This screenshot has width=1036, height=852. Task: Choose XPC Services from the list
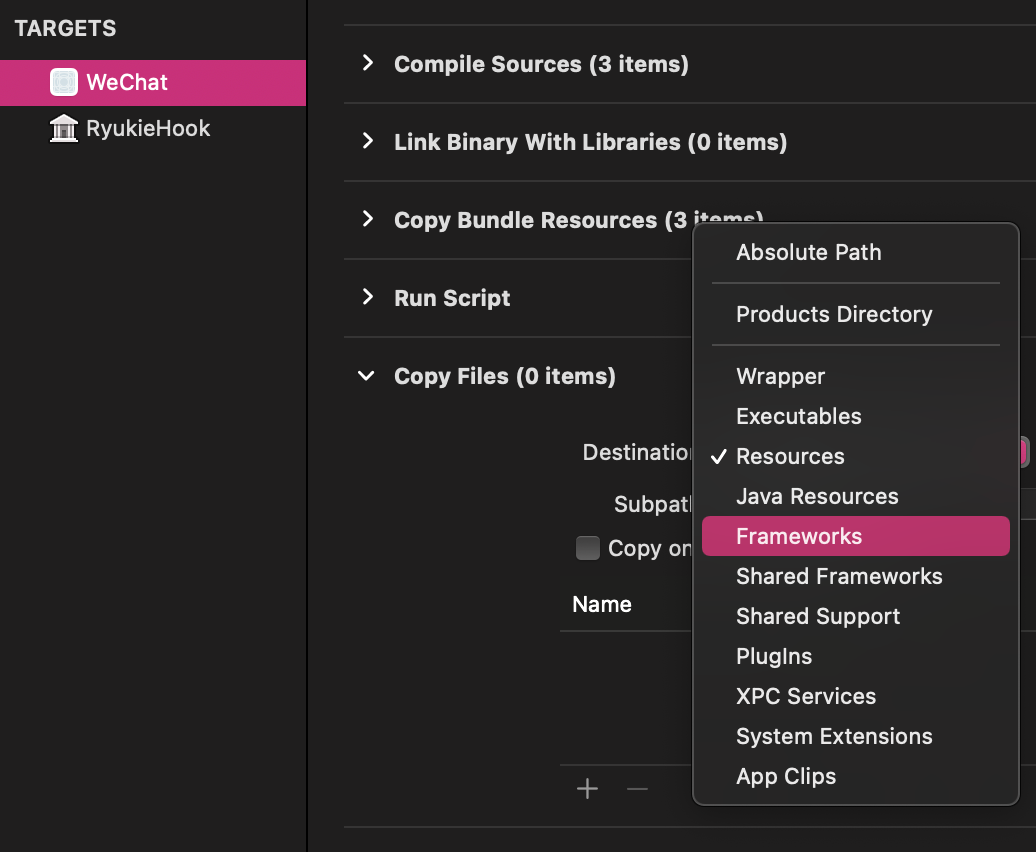pos(856,696)
